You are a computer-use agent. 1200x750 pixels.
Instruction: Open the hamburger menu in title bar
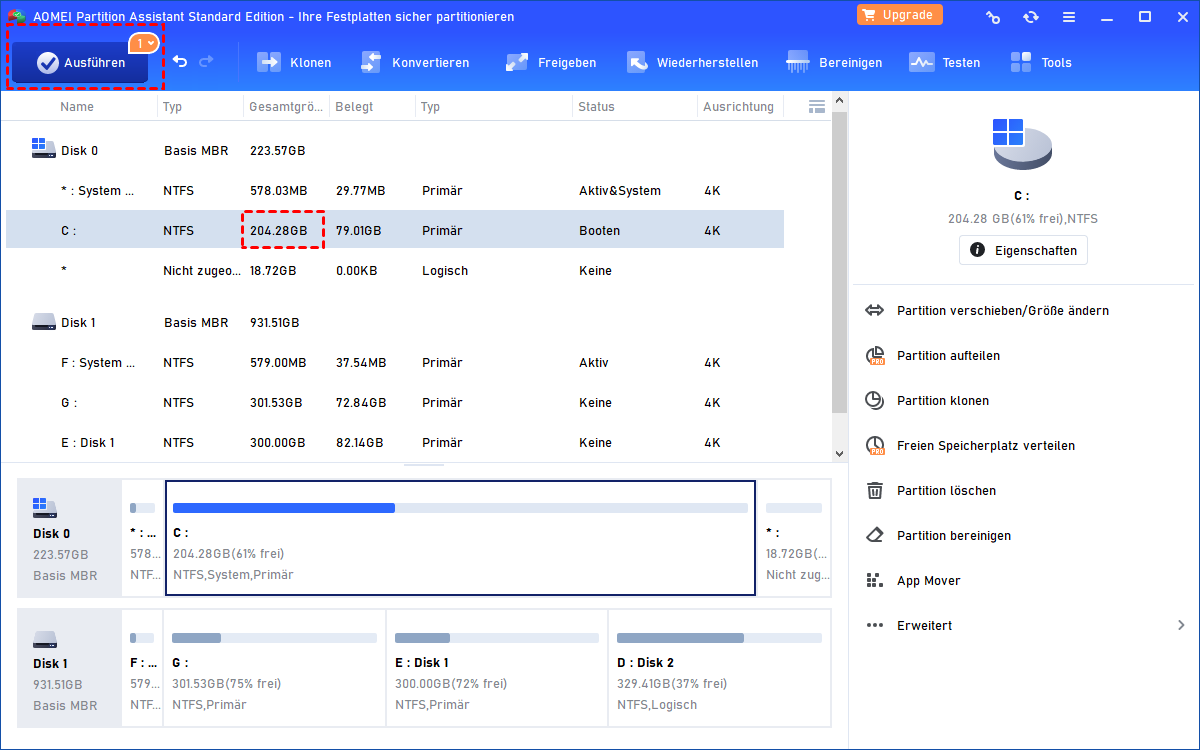tap(1069, 17)
